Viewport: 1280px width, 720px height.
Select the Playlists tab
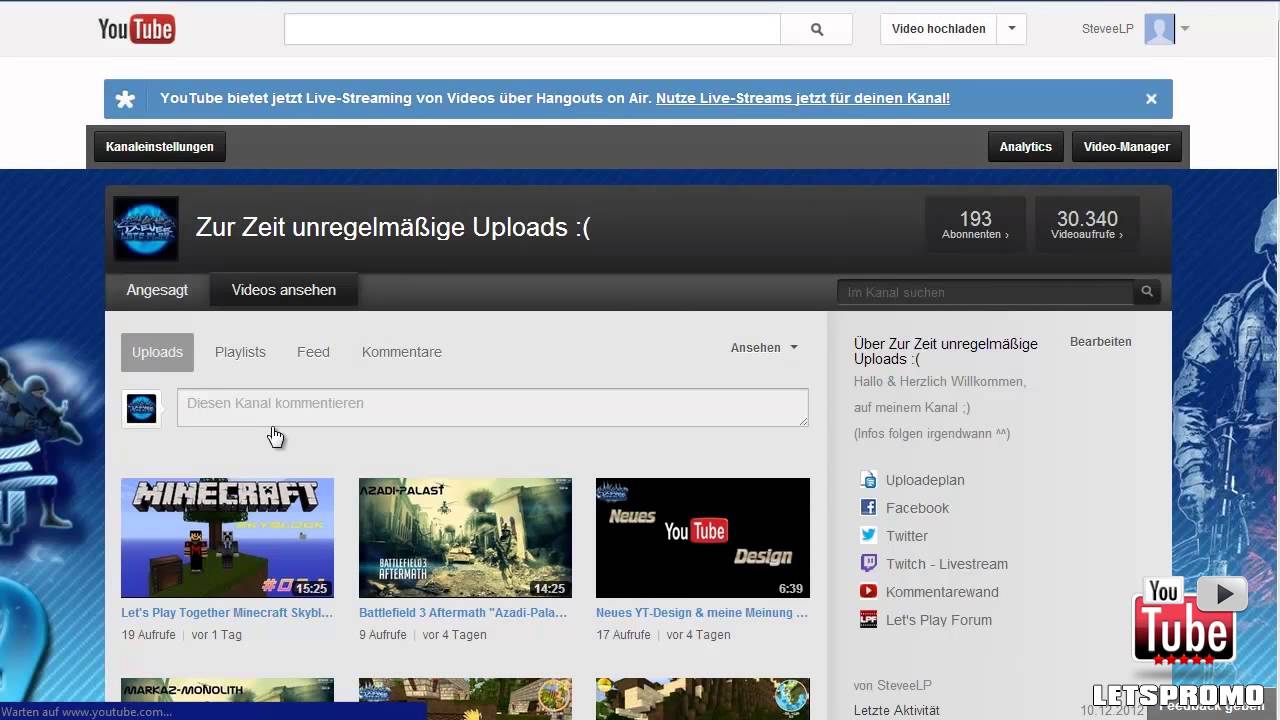click(240, 352)
